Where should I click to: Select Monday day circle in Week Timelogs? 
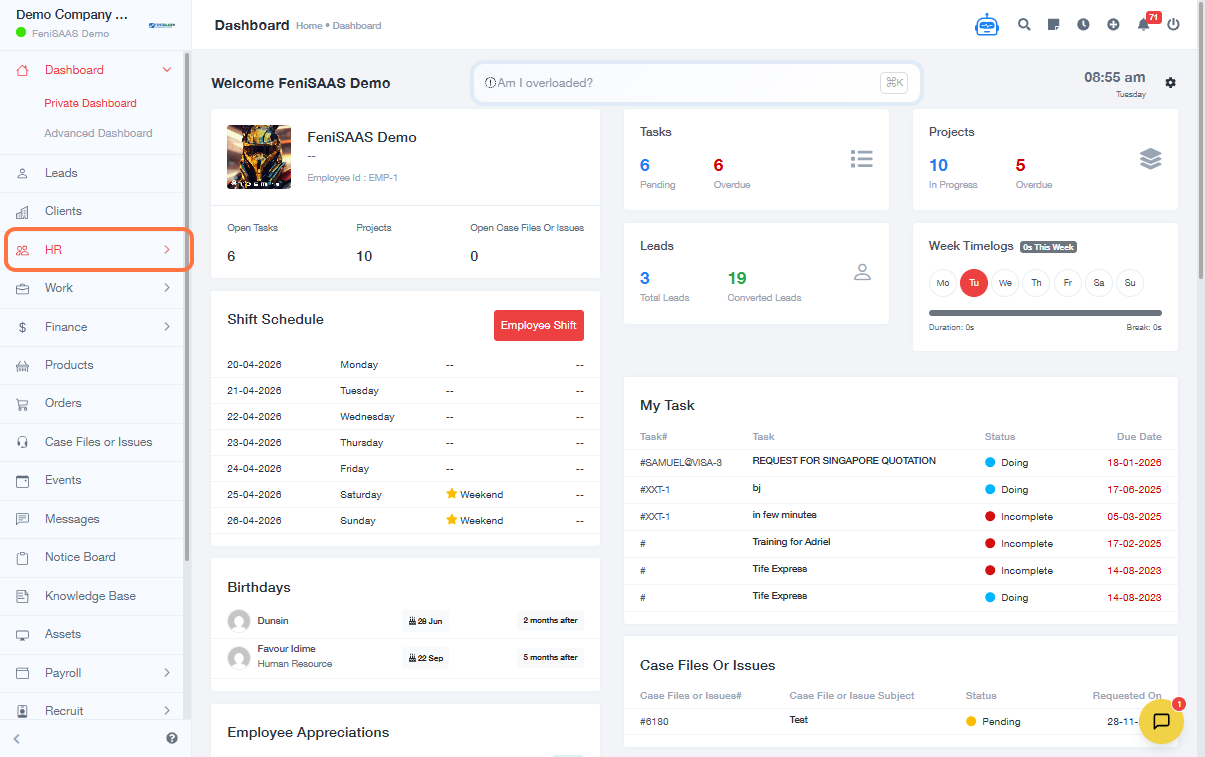click(942, 283)
